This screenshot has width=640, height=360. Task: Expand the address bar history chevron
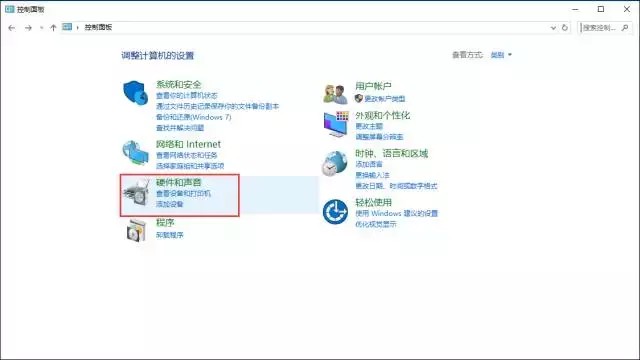tap(553, 28)
